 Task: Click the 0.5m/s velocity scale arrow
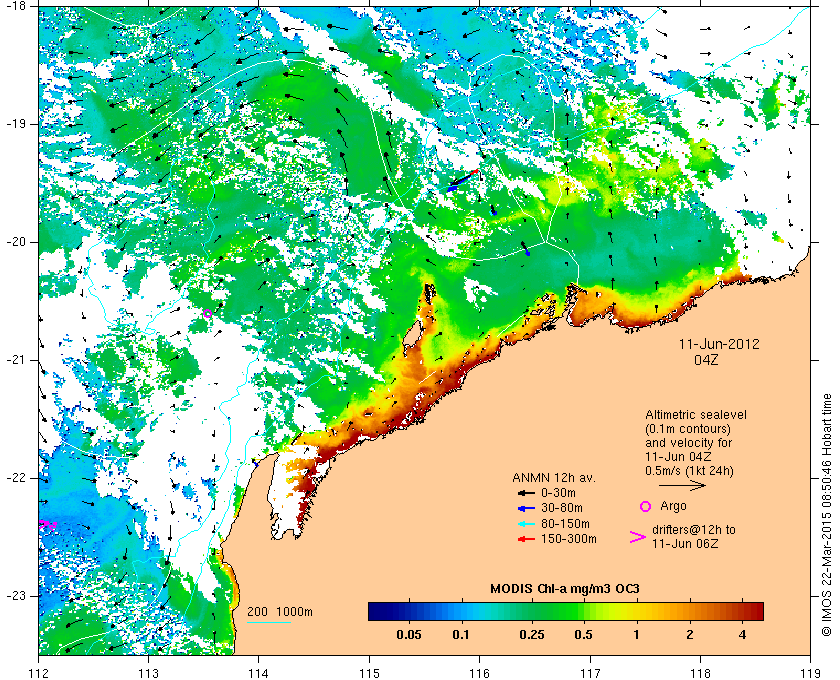(682, 486)
